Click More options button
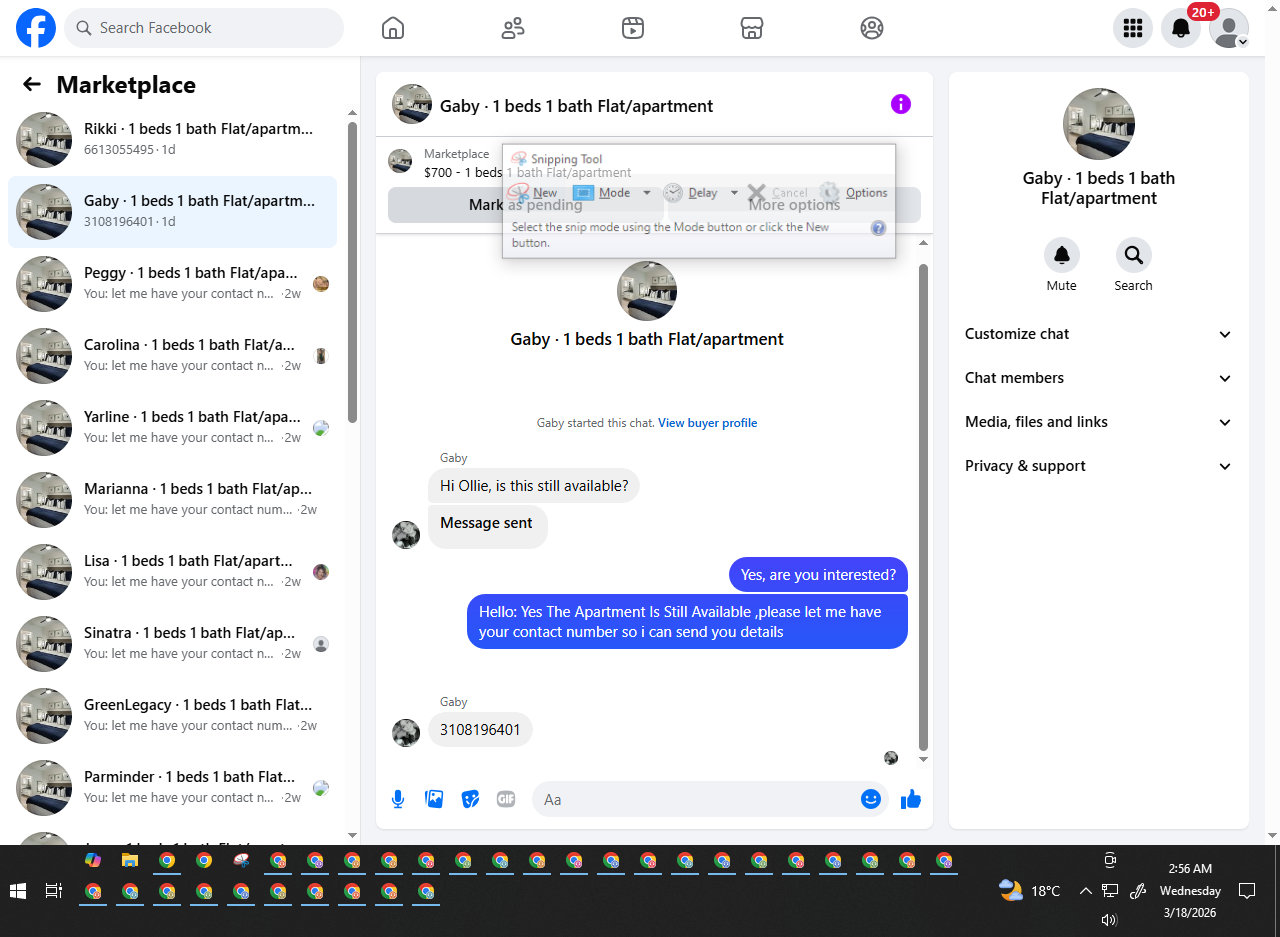Image resolution: width=1280 pixels, height=937 pixels. click(x=794, y=205)
